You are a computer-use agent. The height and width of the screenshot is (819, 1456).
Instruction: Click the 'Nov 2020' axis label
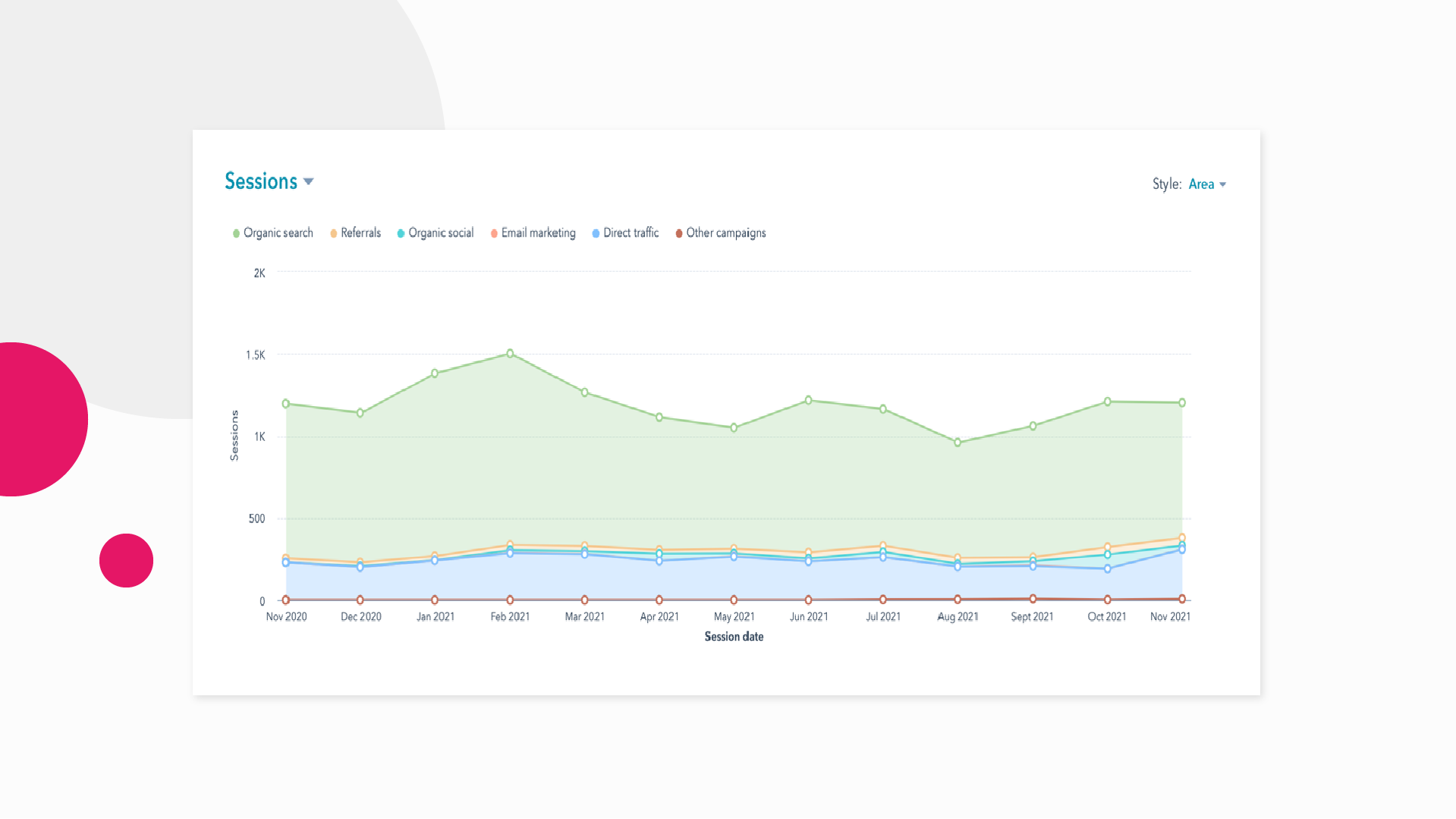tap(286, 617)
